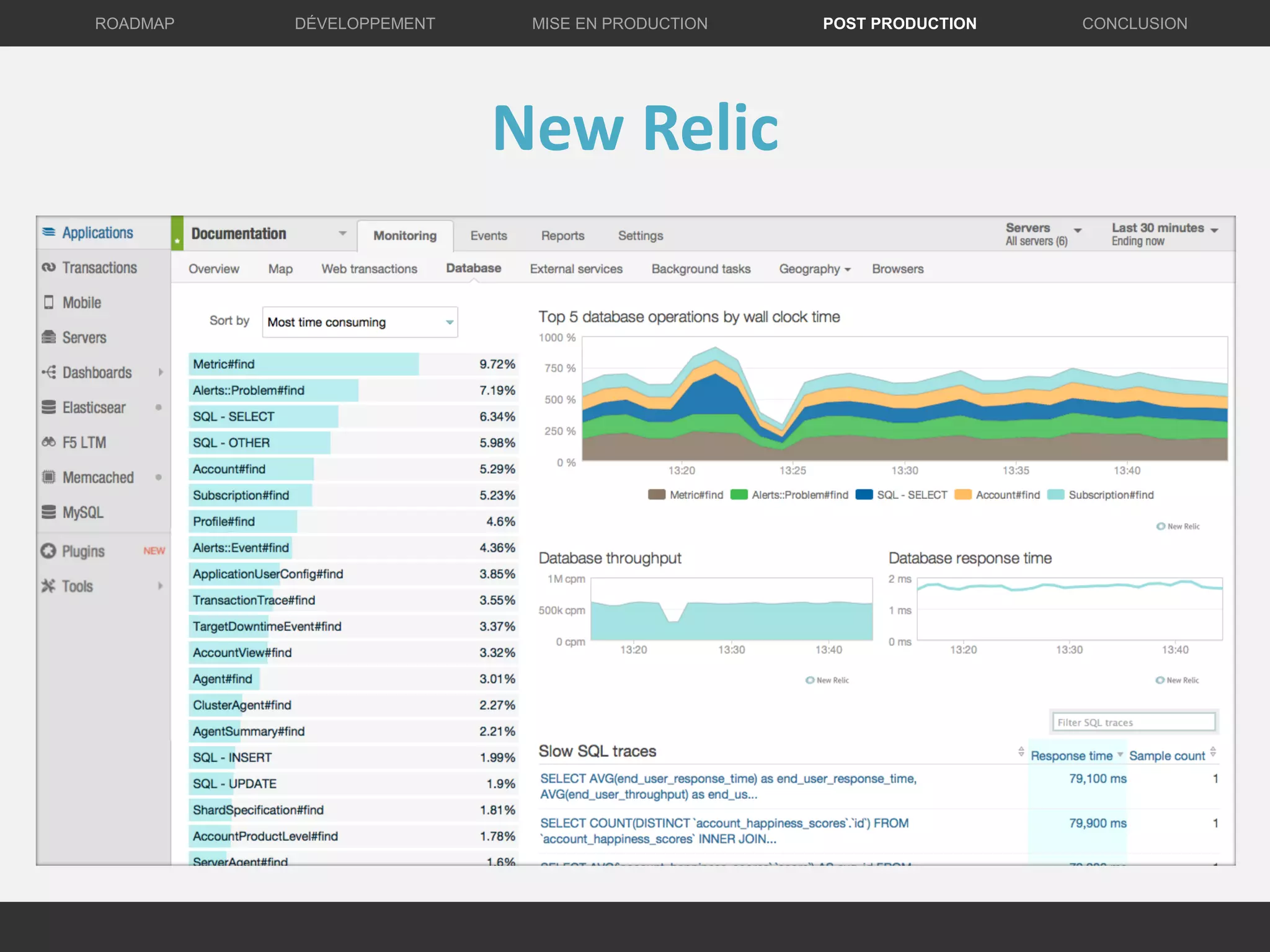
Task: Switch to the Monitoring tab
Action: 405,236
